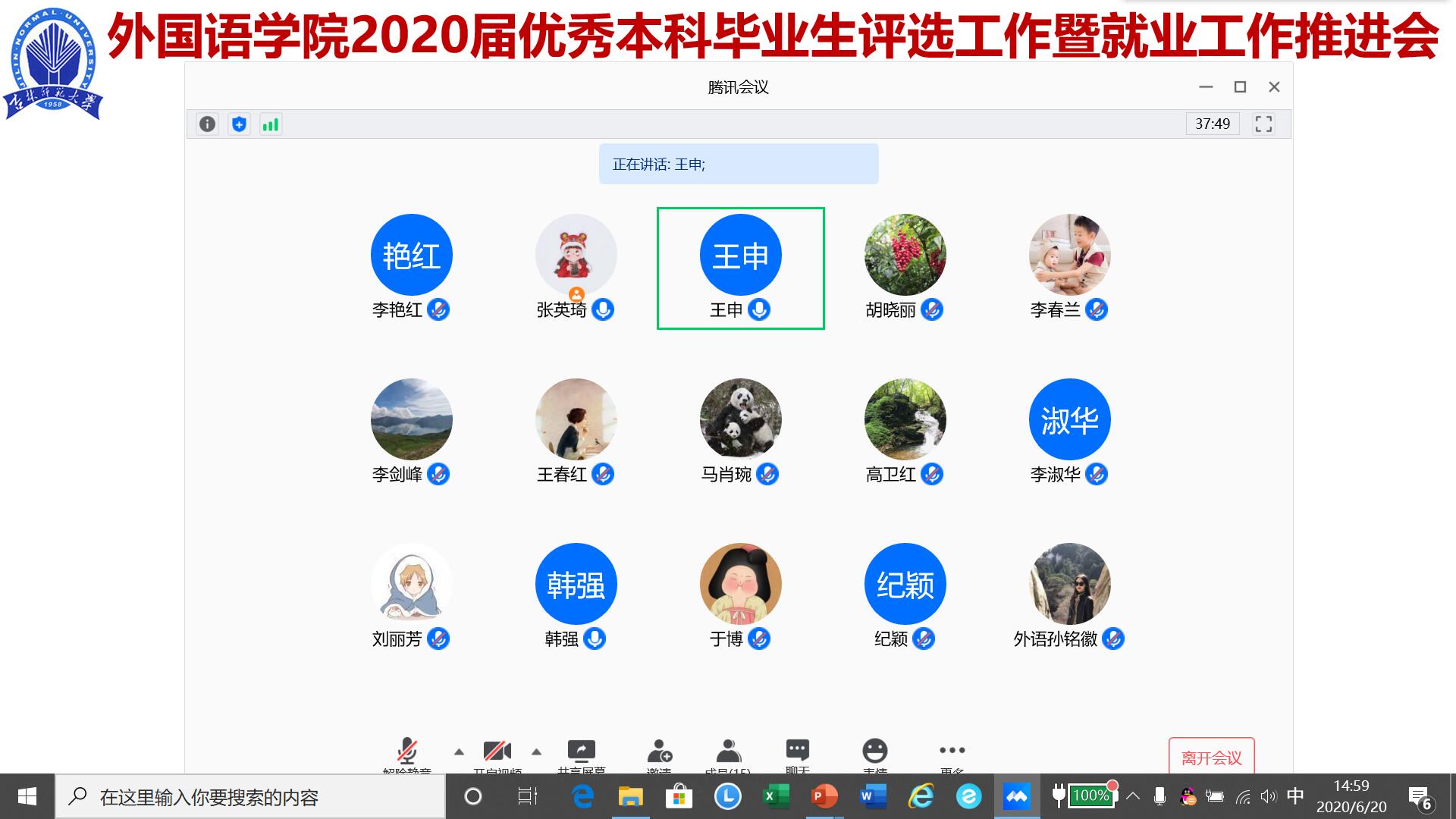Click the red leave meeting button
The width and height of the screenshot is (1456, 819).
pos(1211,757)
